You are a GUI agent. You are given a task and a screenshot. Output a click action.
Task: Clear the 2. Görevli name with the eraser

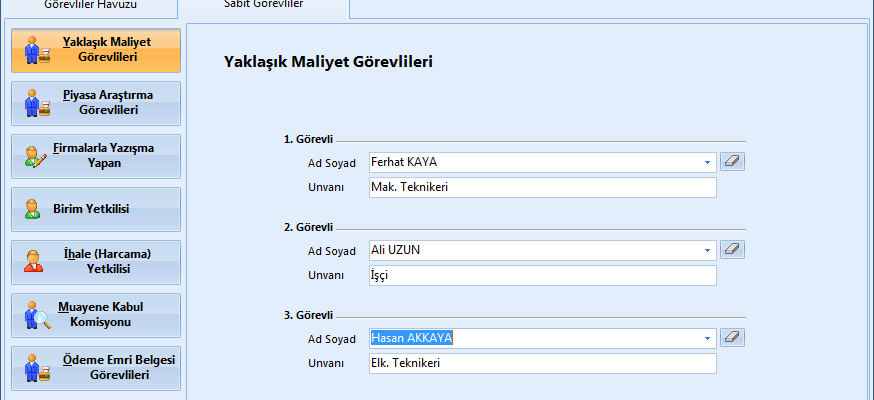click(x=733, y=249)
